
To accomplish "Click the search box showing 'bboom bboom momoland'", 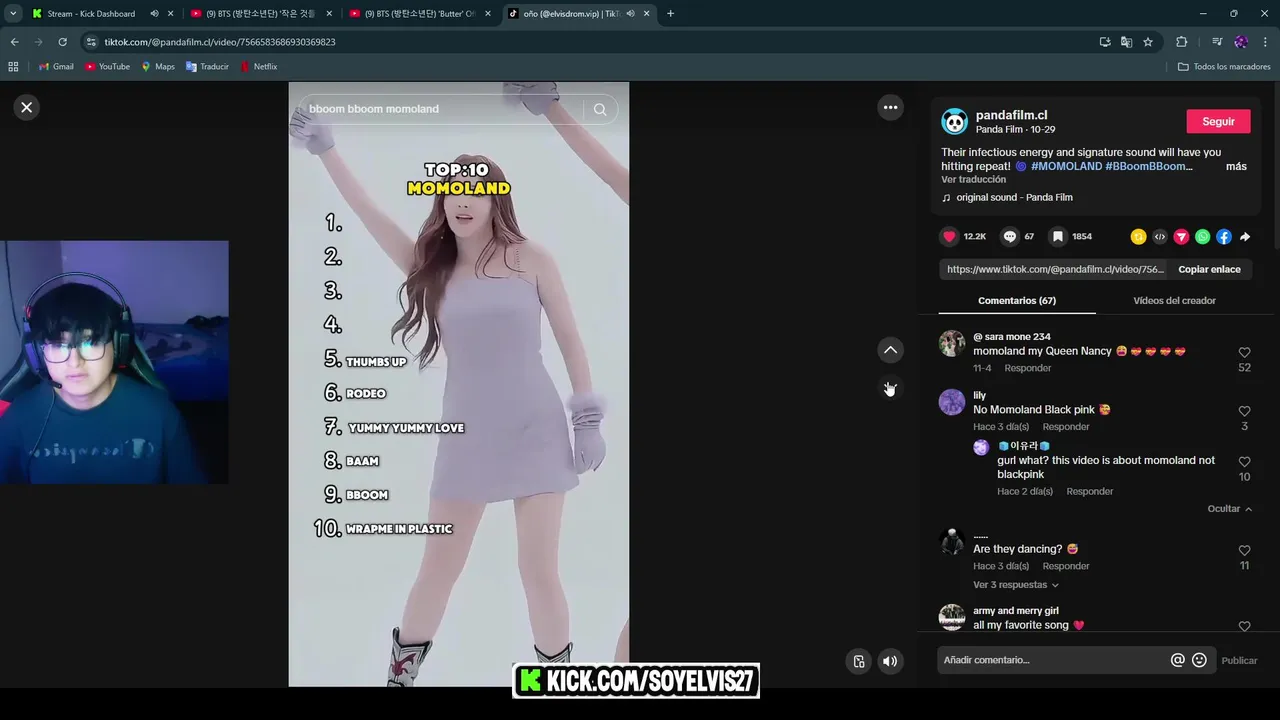I will pyautogui.click(x=445, y=109).
